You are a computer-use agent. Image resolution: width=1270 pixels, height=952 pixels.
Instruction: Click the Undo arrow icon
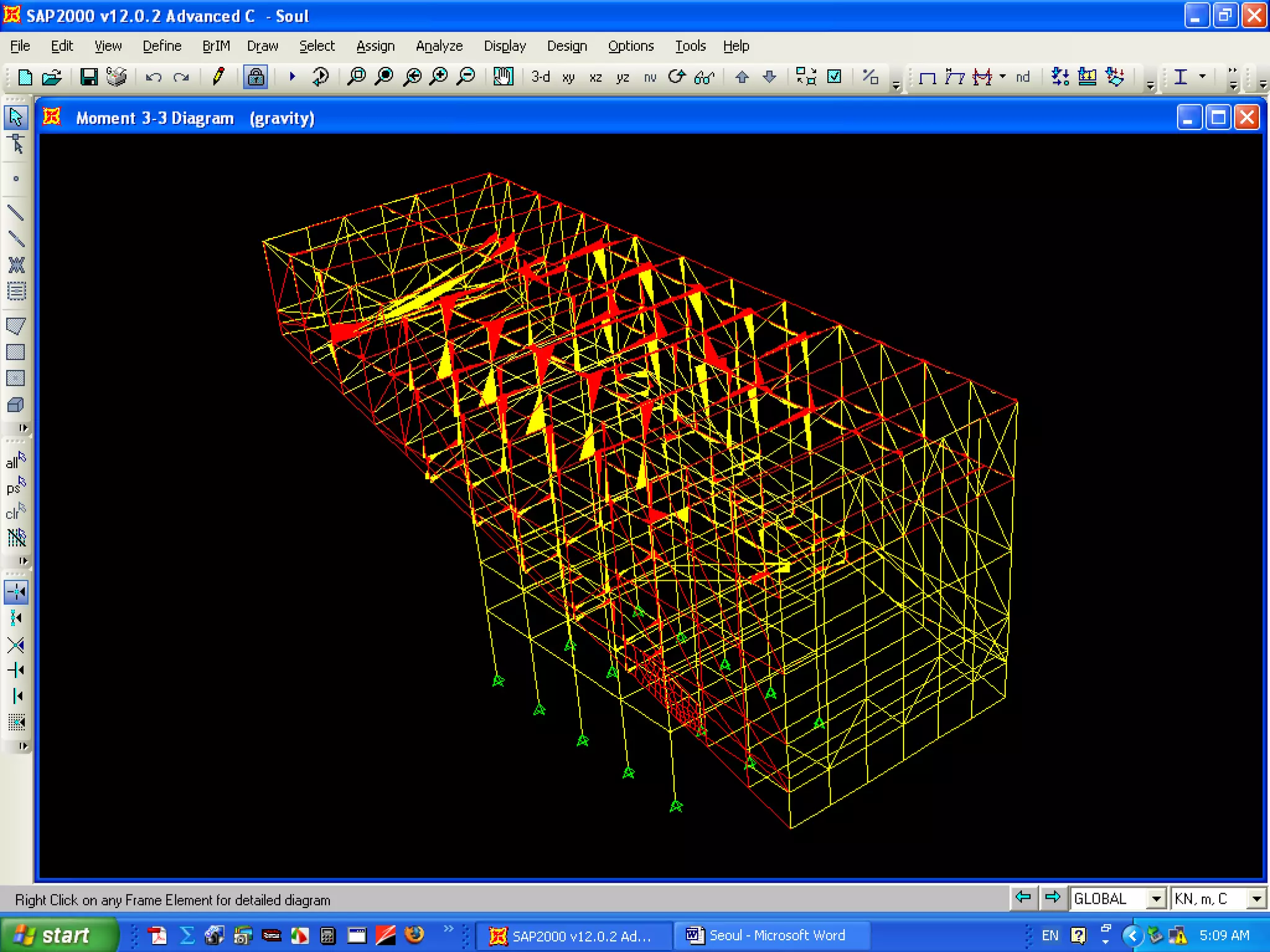click(x=153, y=77)
